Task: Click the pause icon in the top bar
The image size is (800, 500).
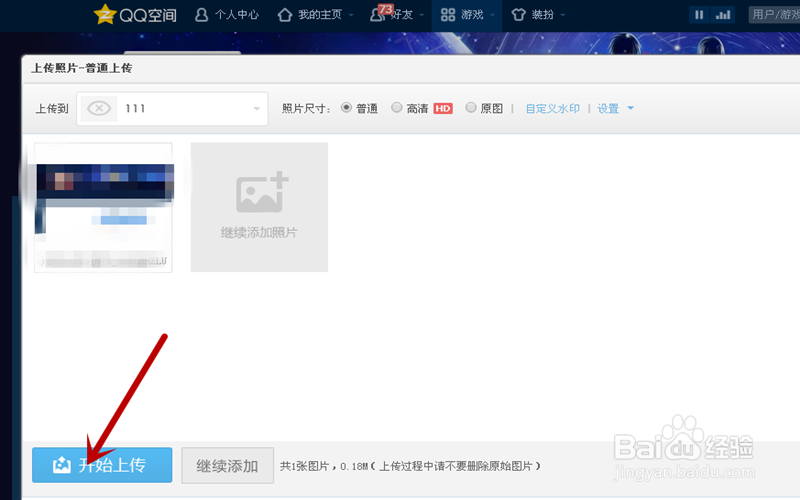Action: point(699,15)
